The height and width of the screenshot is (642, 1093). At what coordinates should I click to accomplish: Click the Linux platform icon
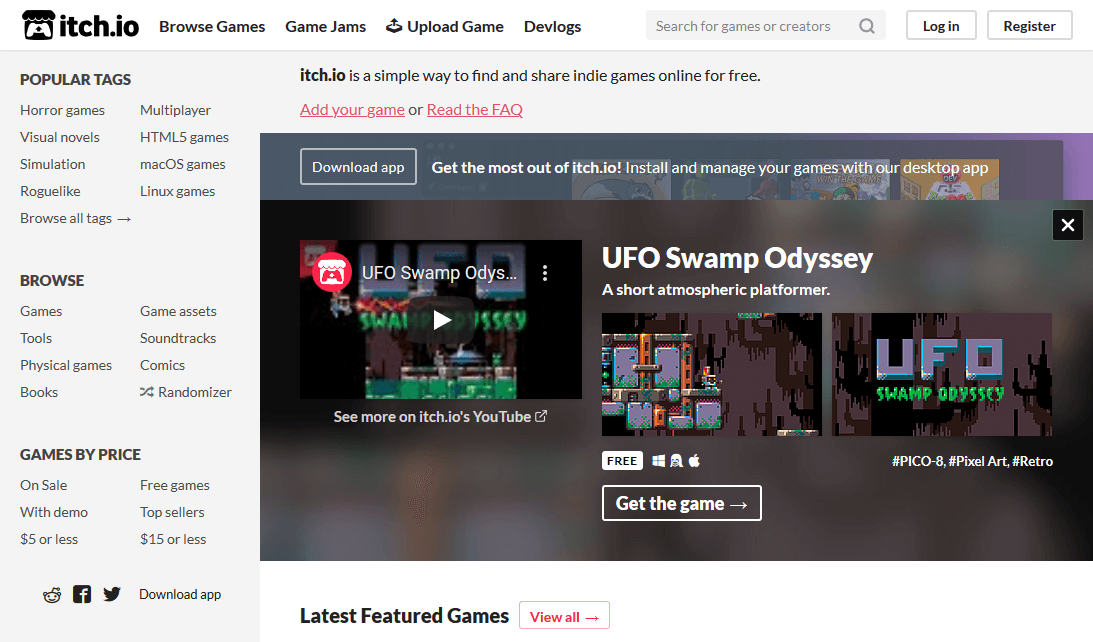click(676, 461)
